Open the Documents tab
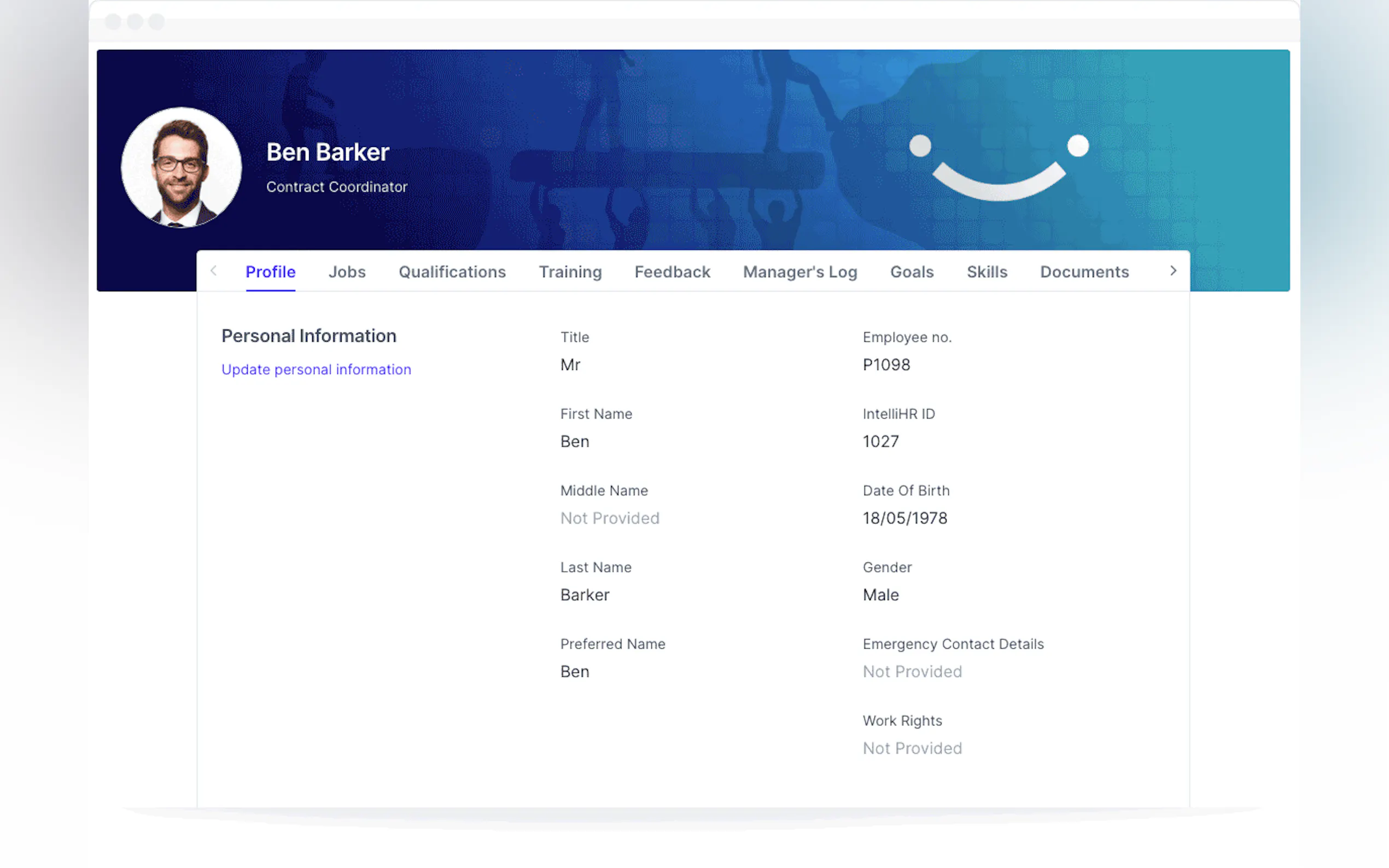 click(1084, 272)
